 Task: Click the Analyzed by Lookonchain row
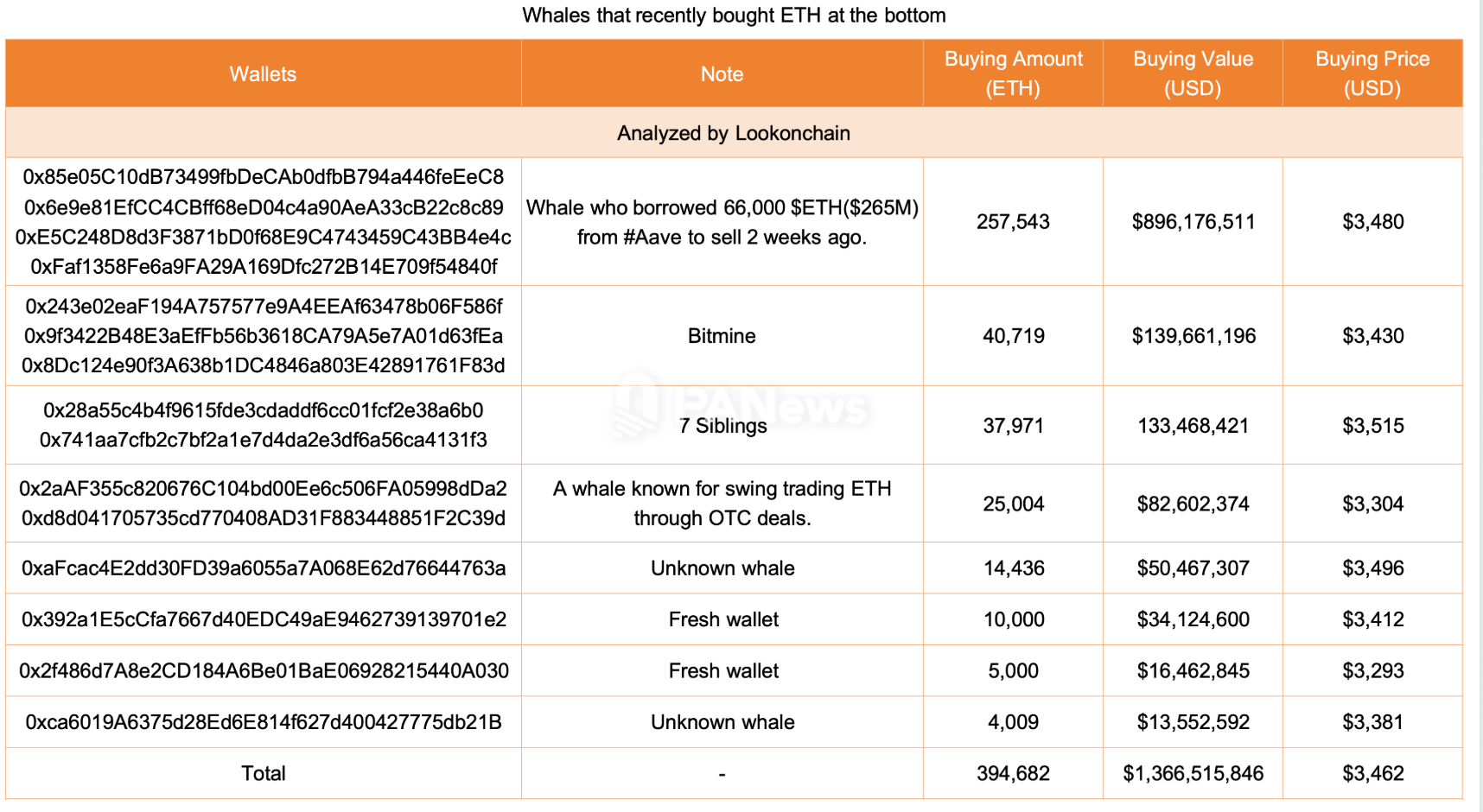pos(733,133)
